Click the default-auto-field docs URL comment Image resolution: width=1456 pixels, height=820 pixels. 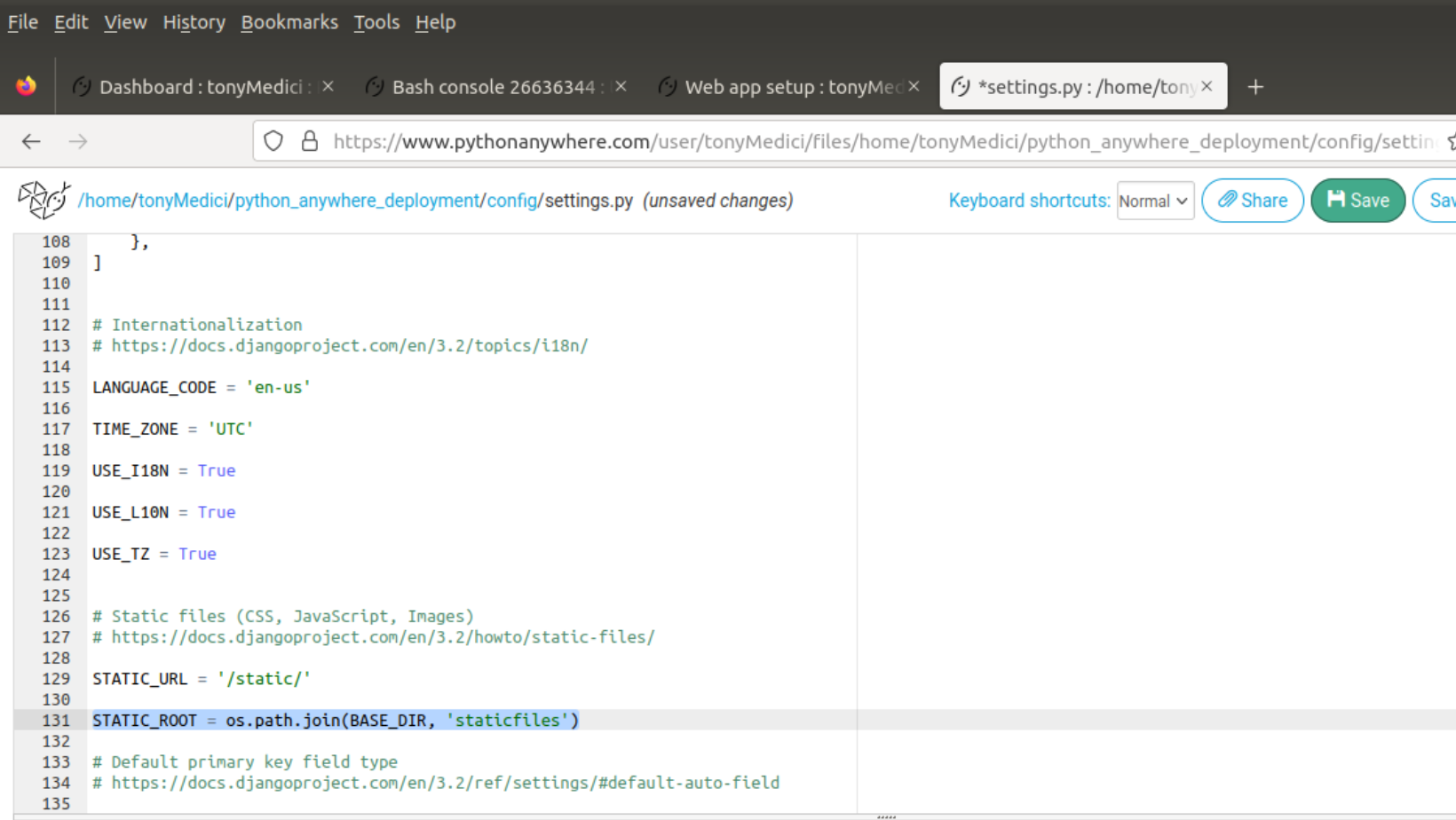tap(436, 783)
